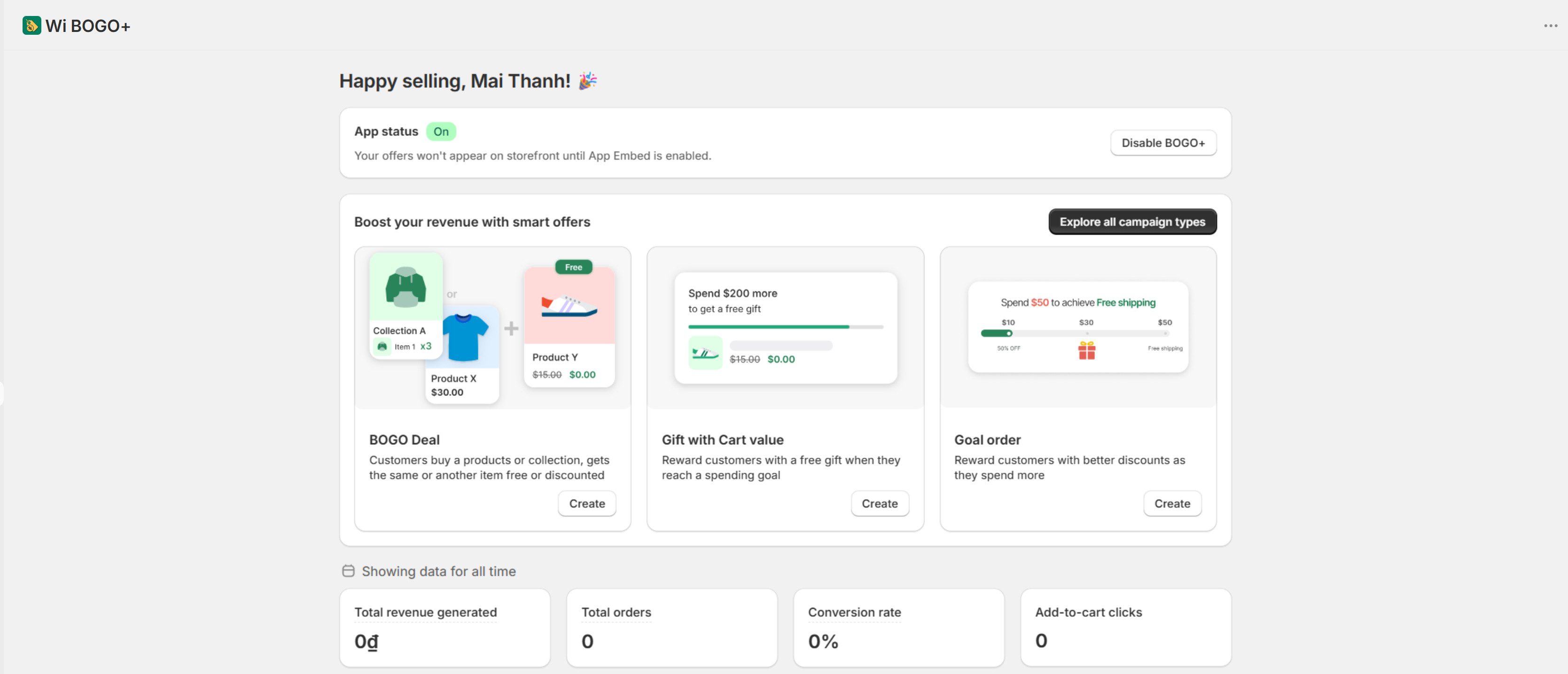Click the Conversion rate card
This screenshot has width=1568, height=674.
tap(899, 627)
